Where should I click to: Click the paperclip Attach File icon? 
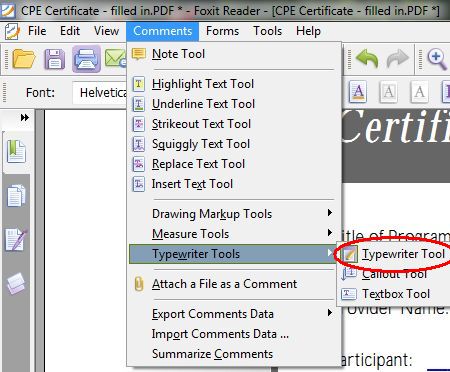tap(139, 284)
